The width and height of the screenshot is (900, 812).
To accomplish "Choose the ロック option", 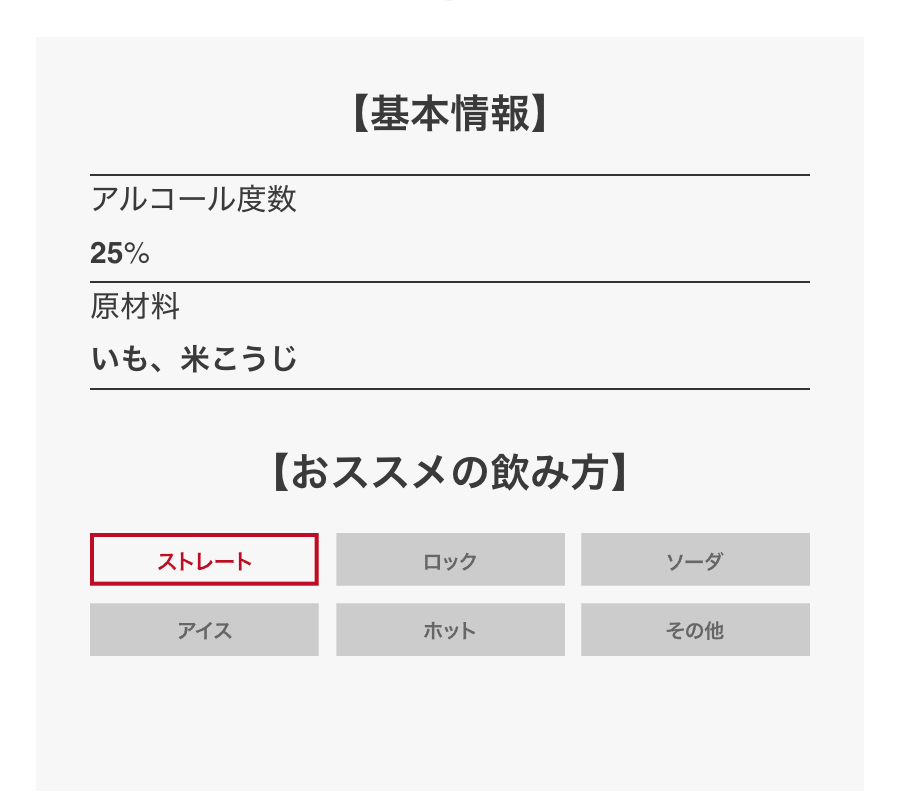I will 450,560.
